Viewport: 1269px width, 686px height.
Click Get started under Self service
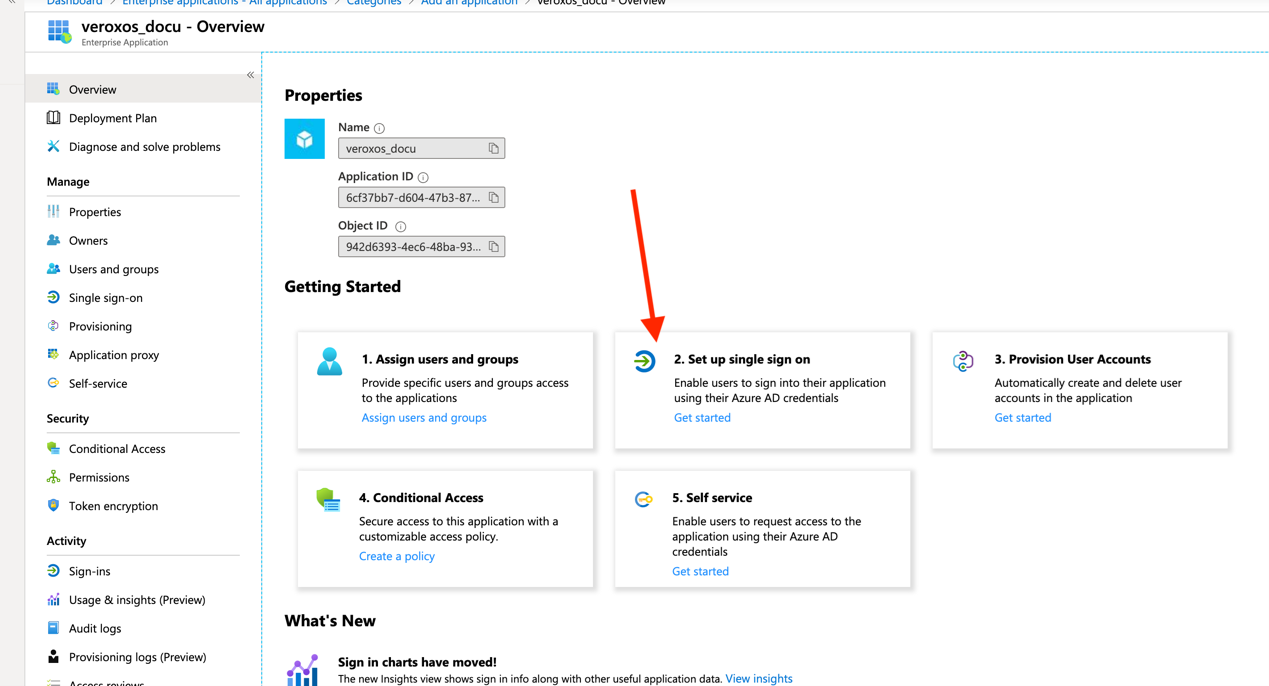click(x=700, y=572)
